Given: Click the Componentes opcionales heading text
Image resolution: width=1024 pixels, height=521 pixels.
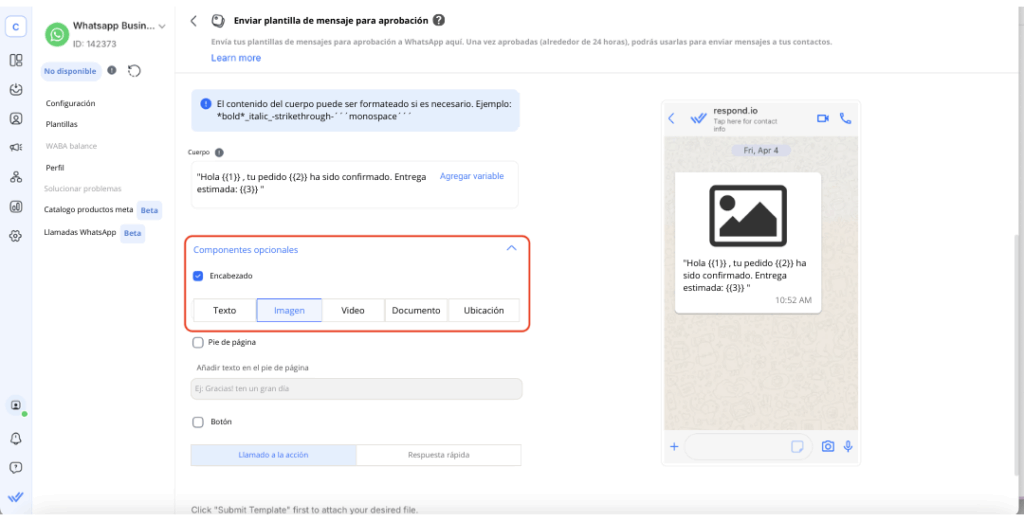Looking at the screenshot, I should point(246,249).
